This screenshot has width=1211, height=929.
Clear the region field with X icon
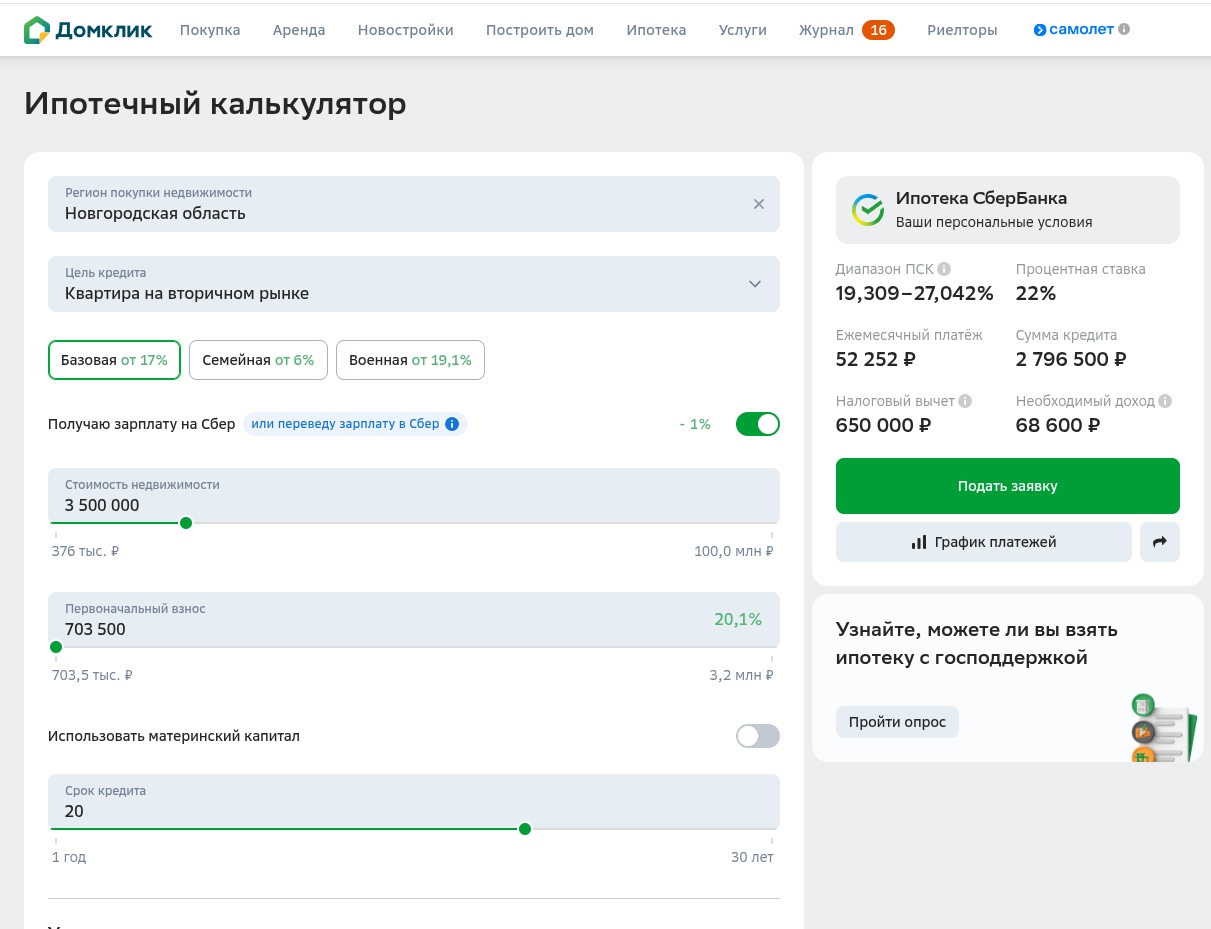(758, 204)
